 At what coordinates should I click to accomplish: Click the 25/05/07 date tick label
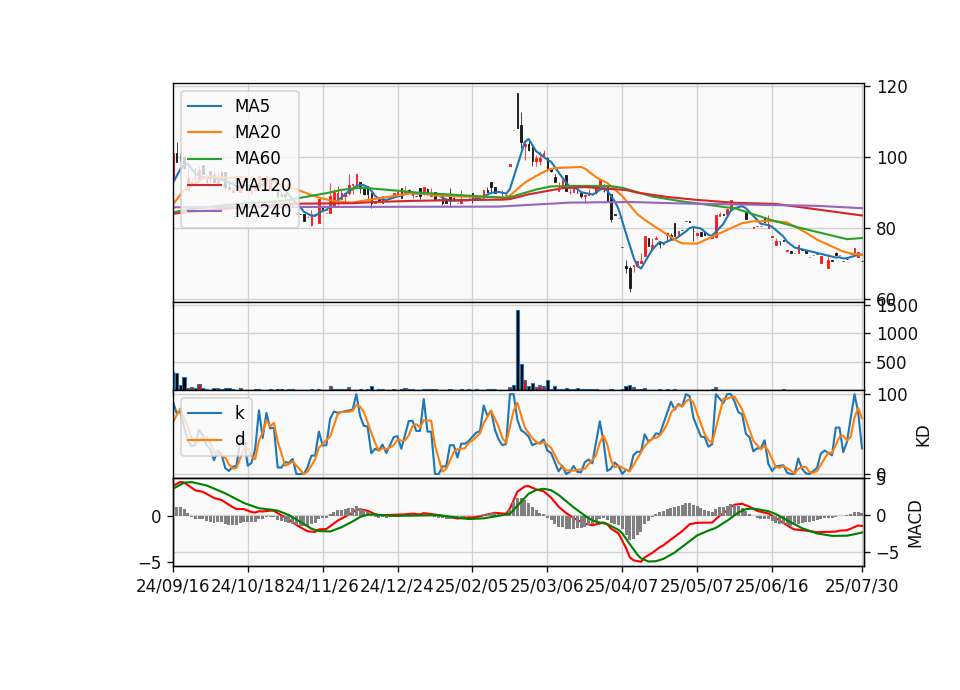[x=697, y=587]
